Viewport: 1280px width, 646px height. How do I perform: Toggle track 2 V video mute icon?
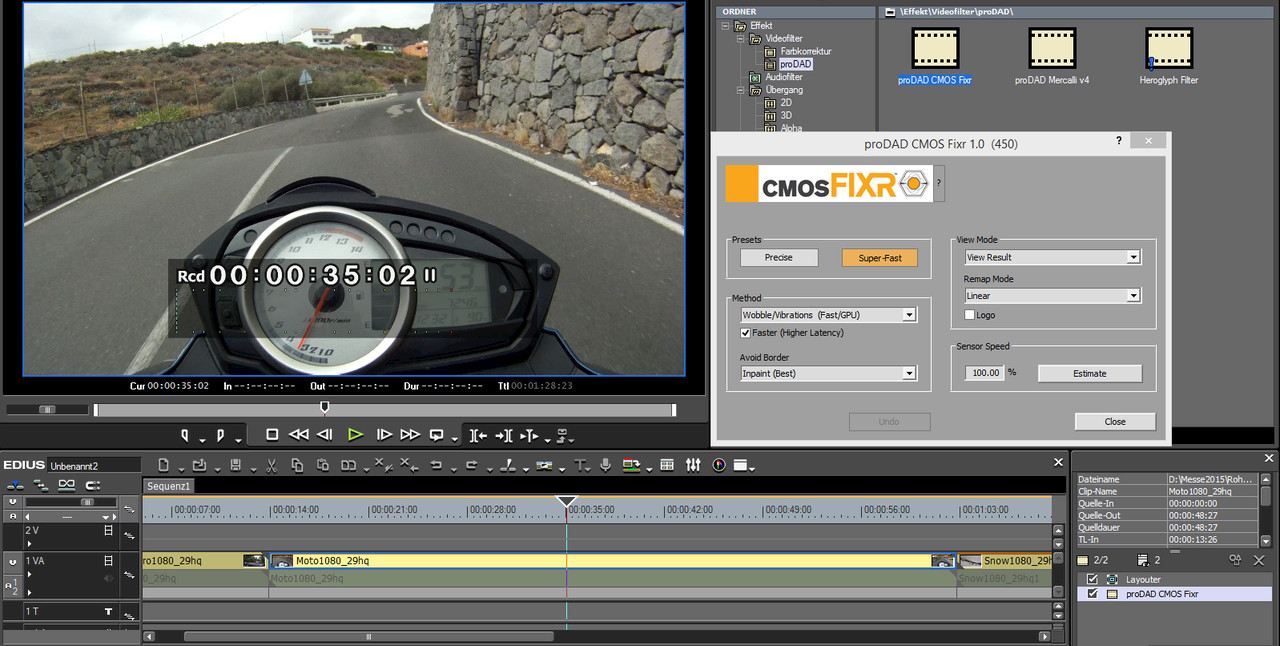pyautogui.click(x=108, y=529)
